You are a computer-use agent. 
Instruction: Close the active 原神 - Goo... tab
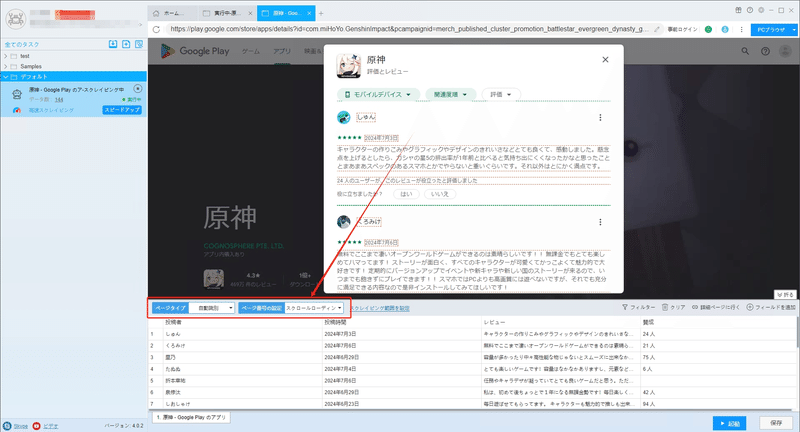pyautogui.click(x=309, y=13)
